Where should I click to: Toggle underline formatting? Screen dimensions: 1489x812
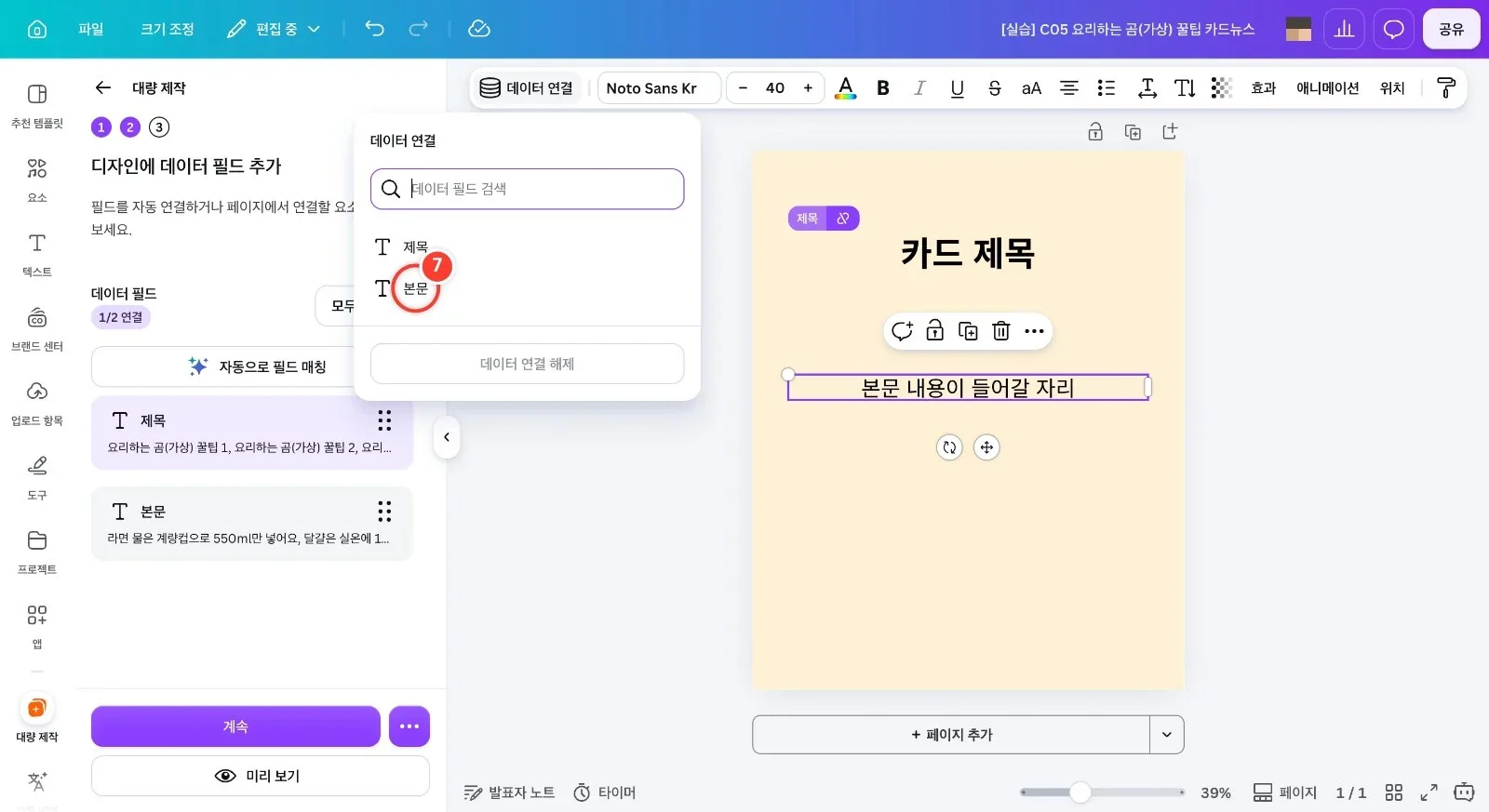[957, 88]
